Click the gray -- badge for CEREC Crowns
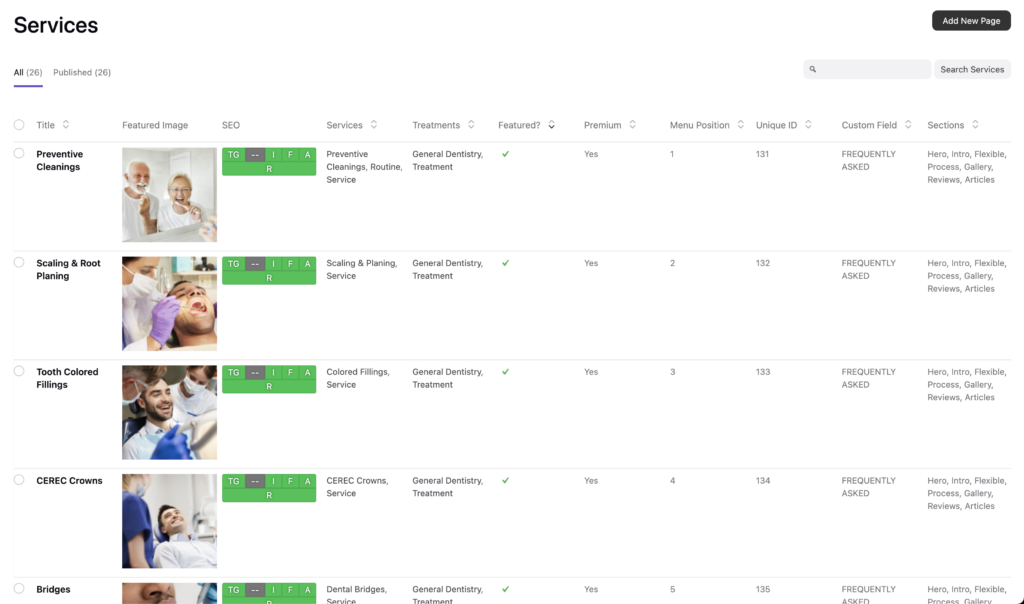 [x=255, y=481]
